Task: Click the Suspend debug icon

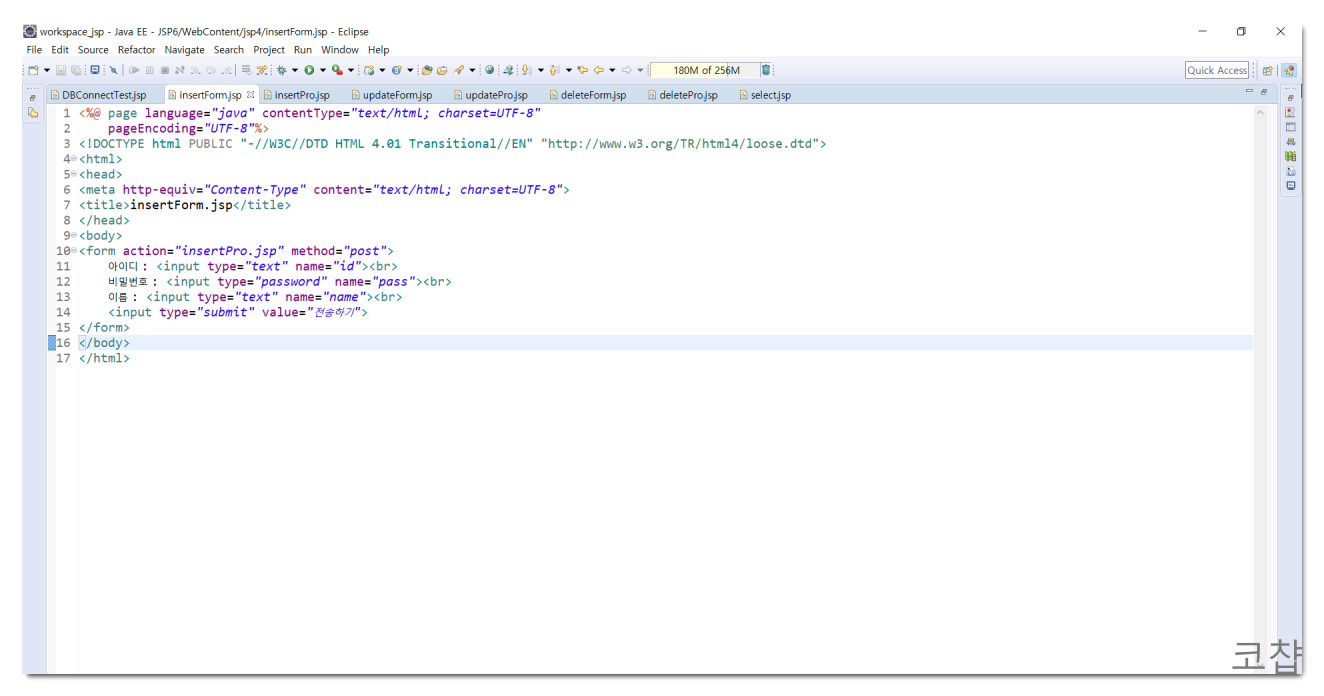Action: point(150,70)
